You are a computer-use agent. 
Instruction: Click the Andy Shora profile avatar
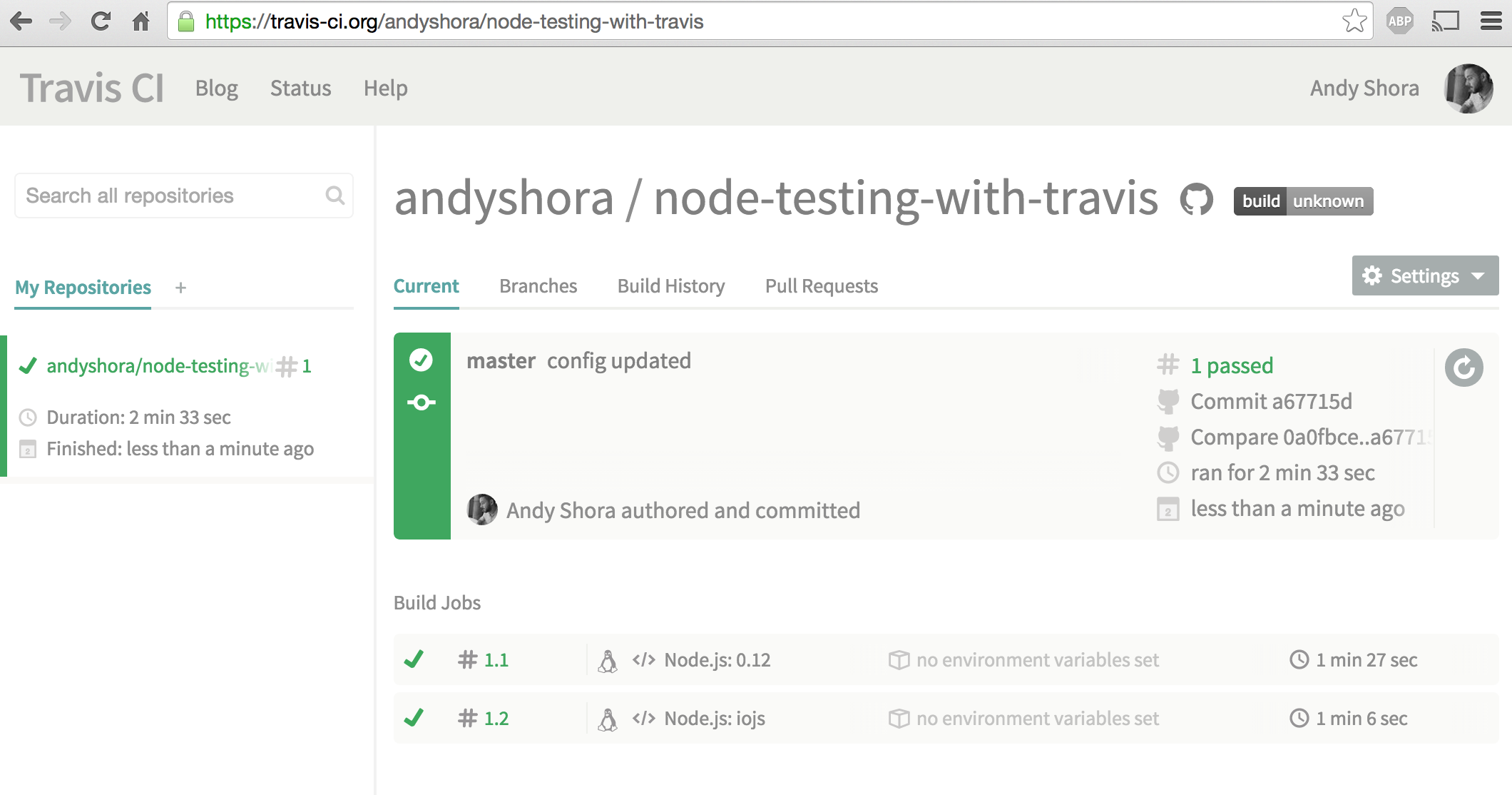(1468, 88)
